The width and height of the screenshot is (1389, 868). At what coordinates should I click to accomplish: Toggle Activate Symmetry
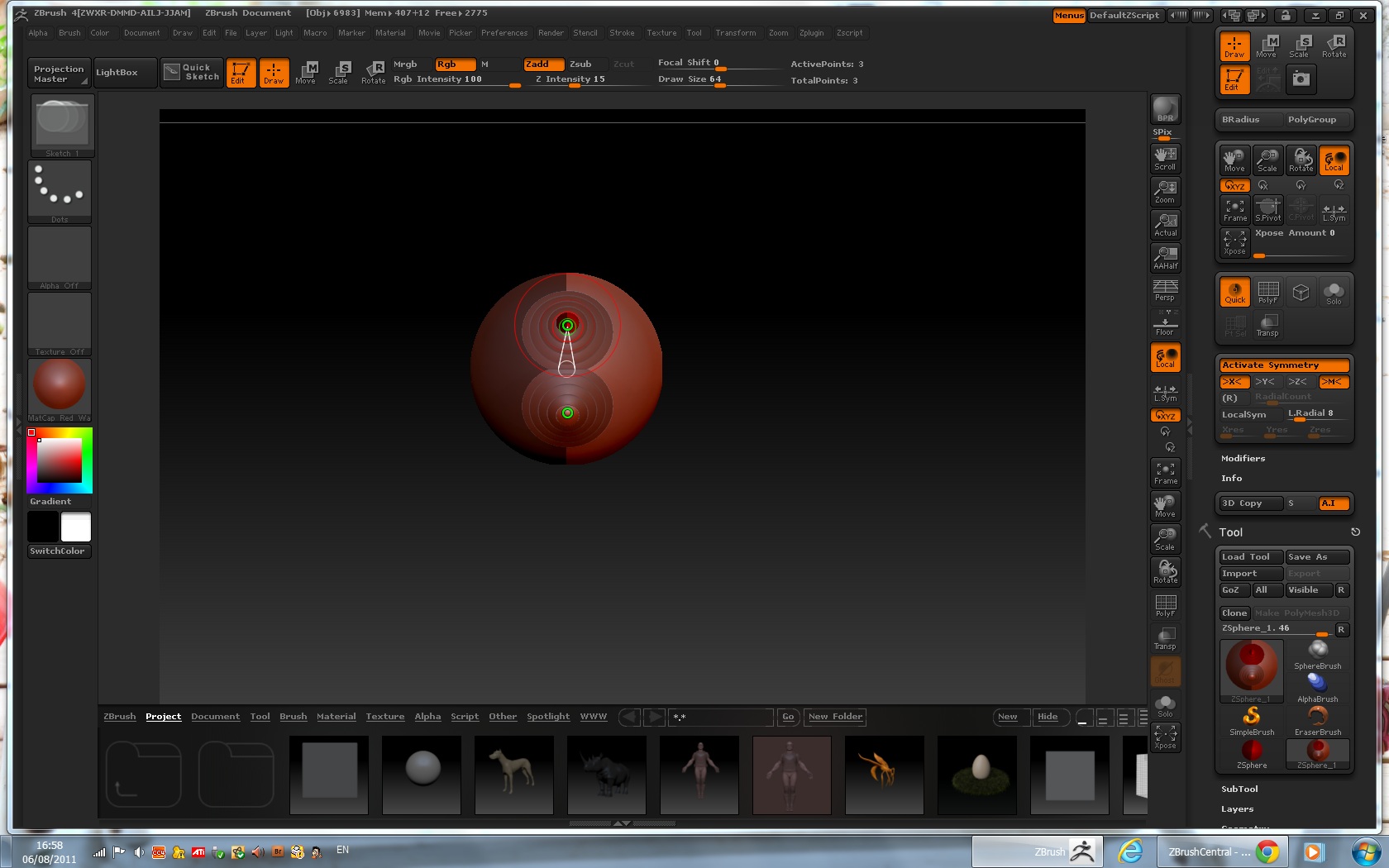[1285, 365]
